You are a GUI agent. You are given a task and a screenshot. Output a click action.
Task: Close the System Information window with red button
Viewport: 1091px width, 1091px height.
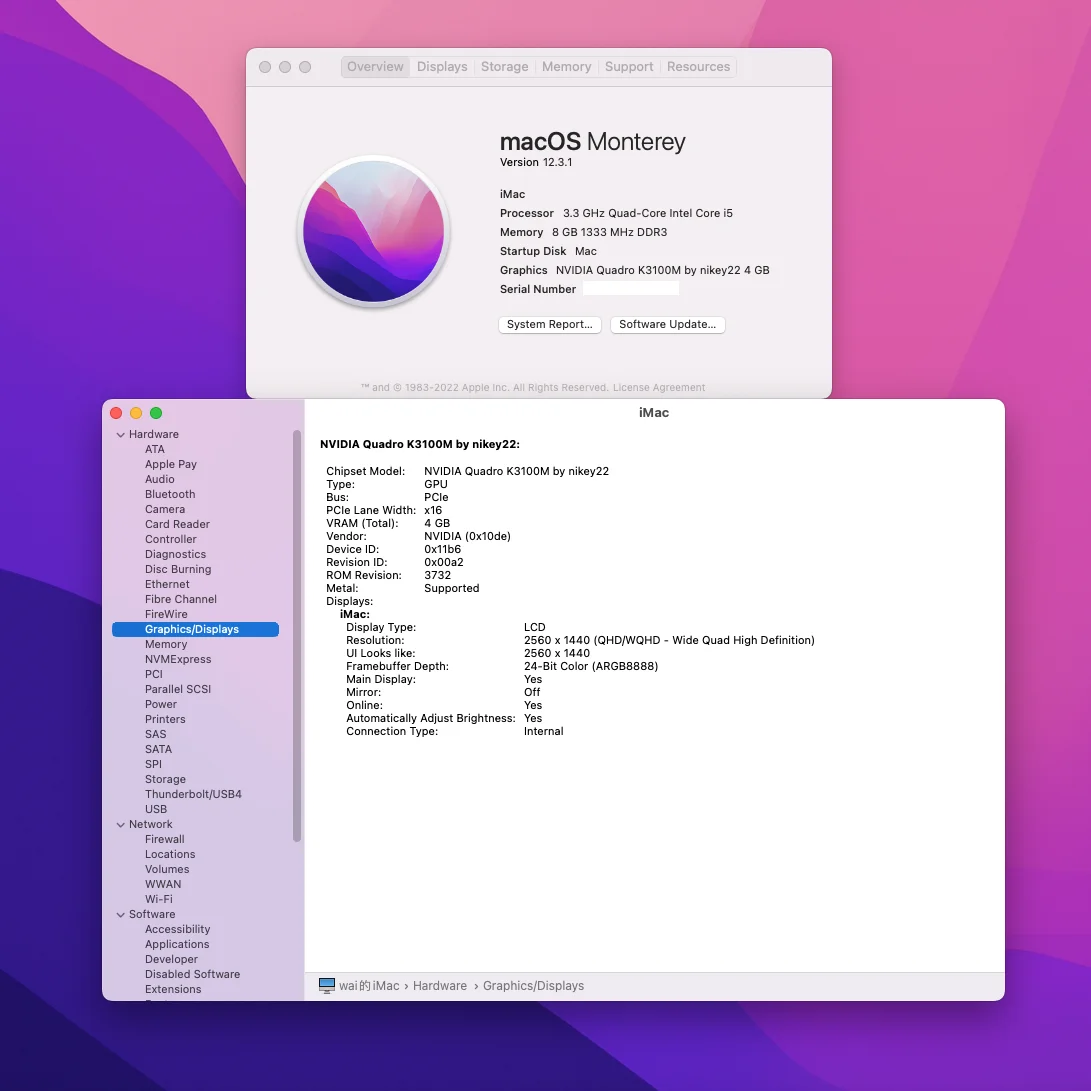pos(116,413)
